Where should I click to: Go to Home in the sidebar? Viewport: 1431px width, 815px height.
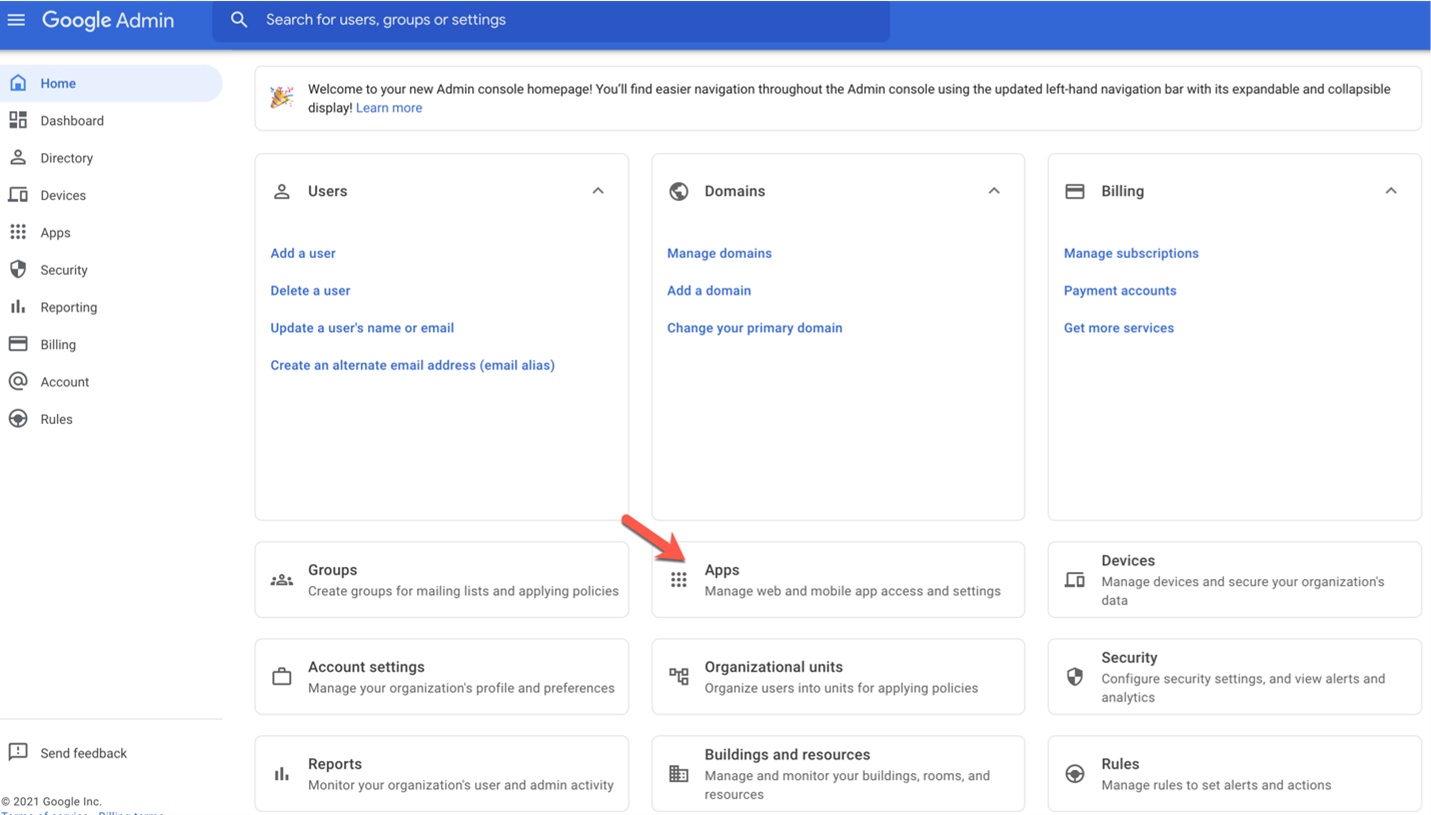click(x=110, y=83)
